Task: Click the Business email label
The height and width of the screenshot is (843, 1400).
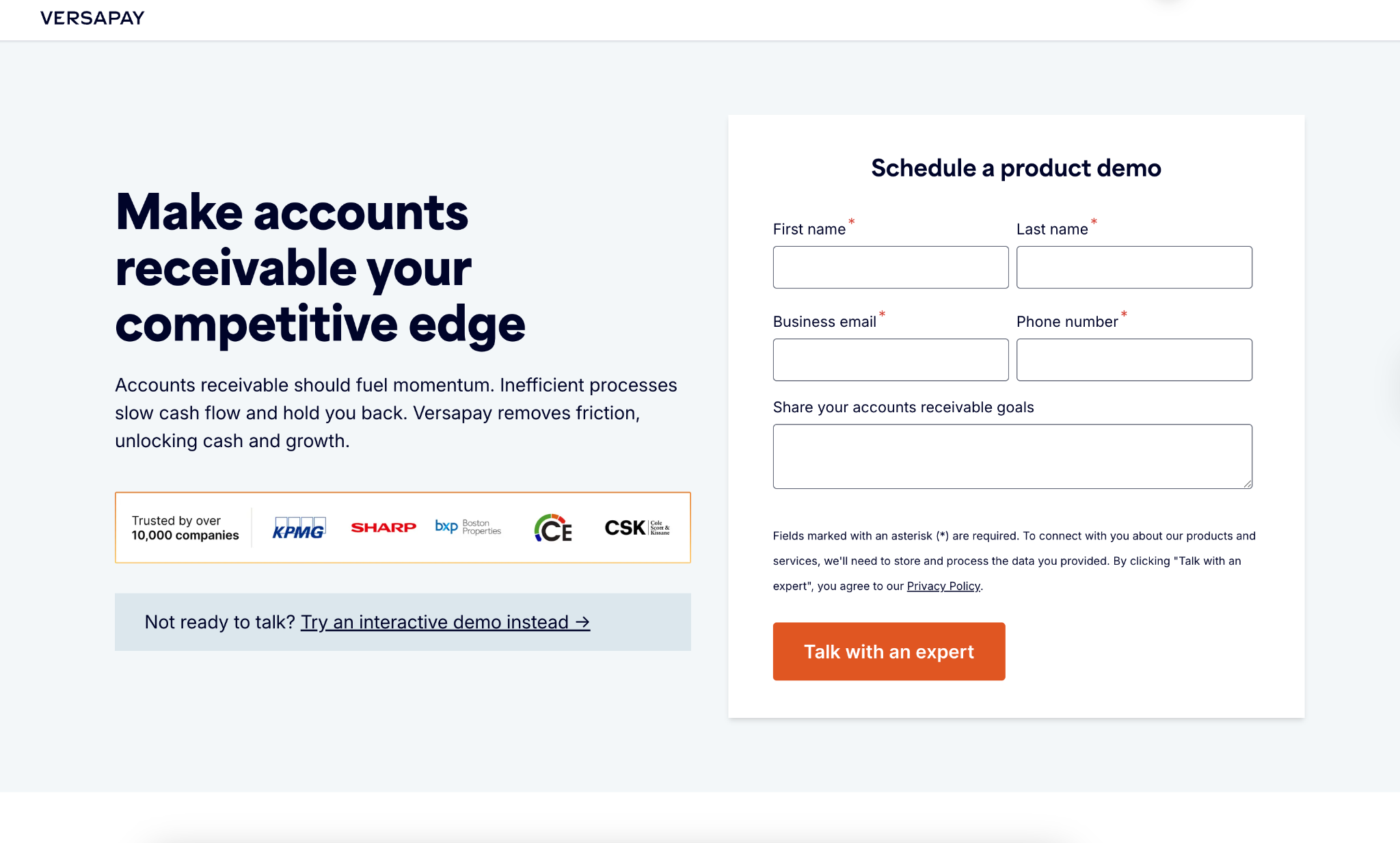Action: tap(824, 322)
